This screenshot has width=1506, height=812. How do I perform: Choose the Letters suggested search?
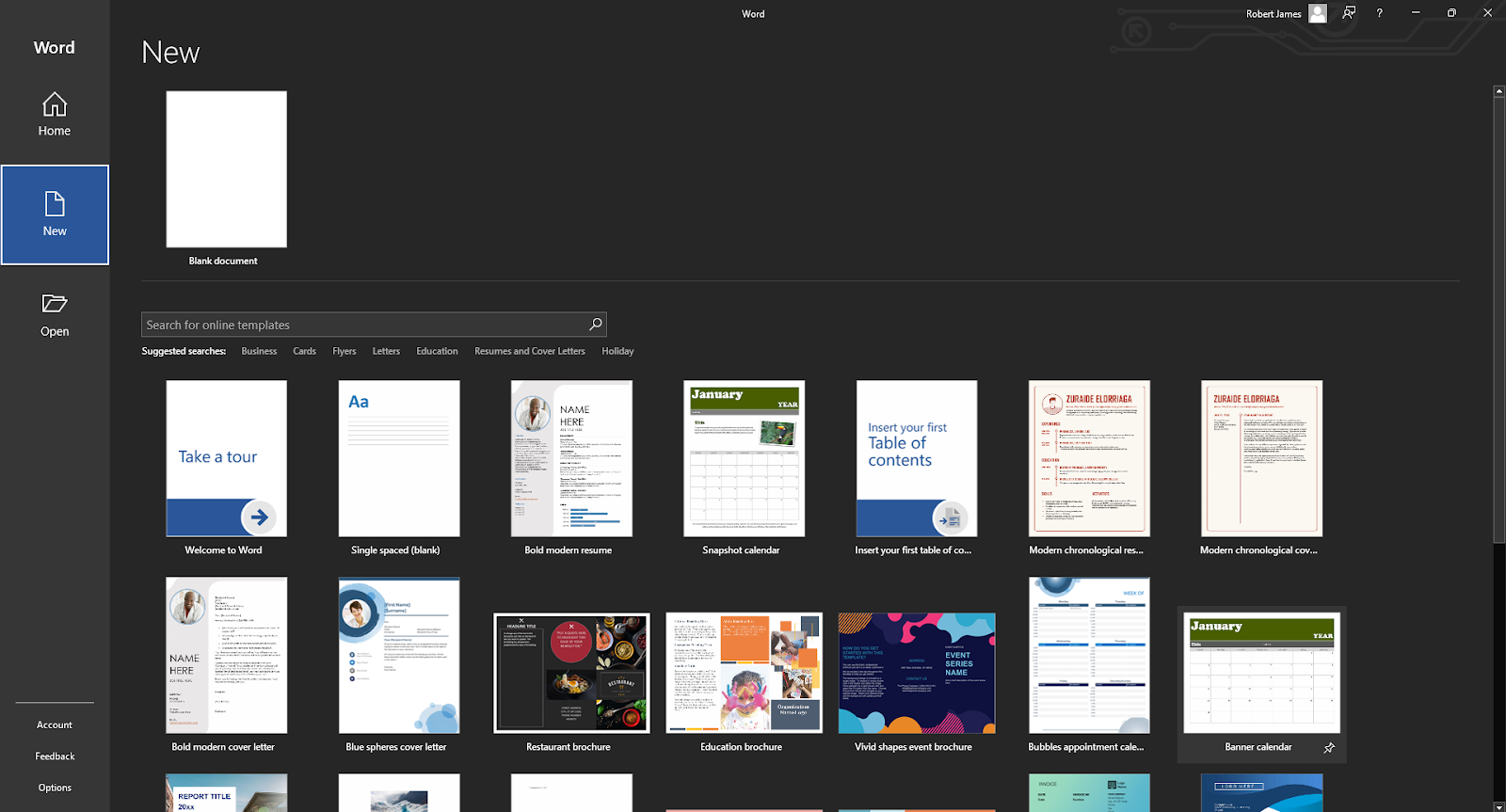click(x=386, y=351)
